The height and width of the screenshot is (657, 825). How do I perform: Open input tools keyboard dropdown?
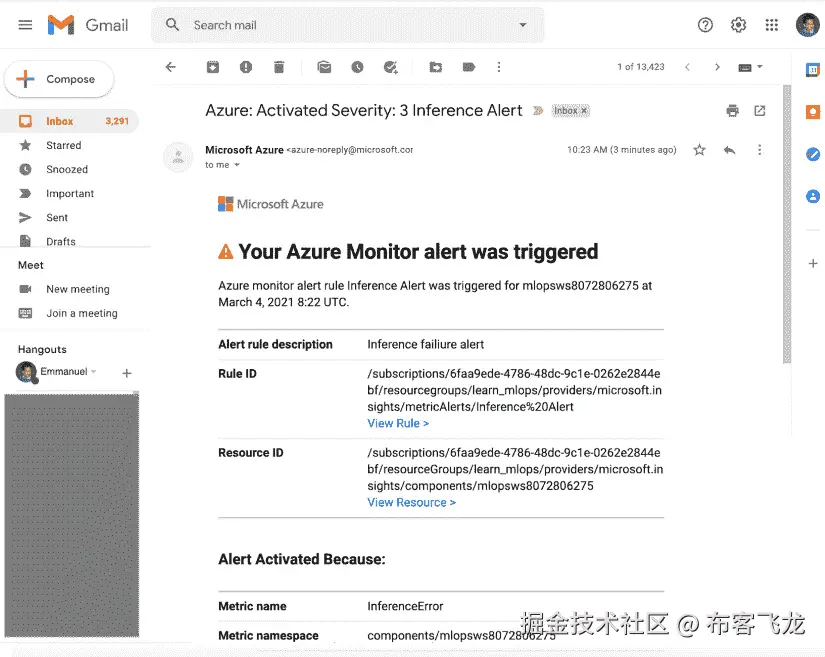click(750, 67)
